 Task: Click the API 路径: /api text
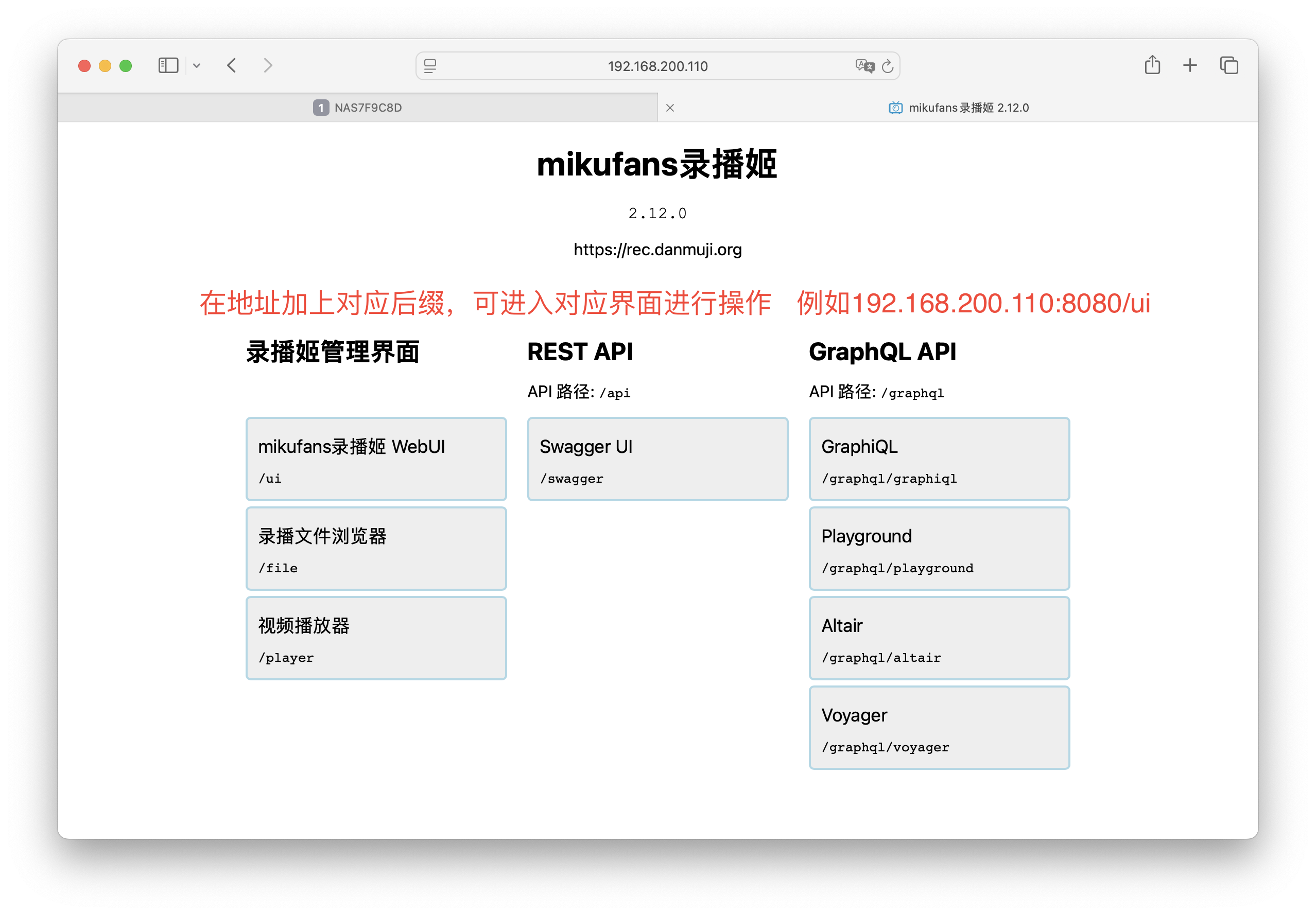[579, 392]
